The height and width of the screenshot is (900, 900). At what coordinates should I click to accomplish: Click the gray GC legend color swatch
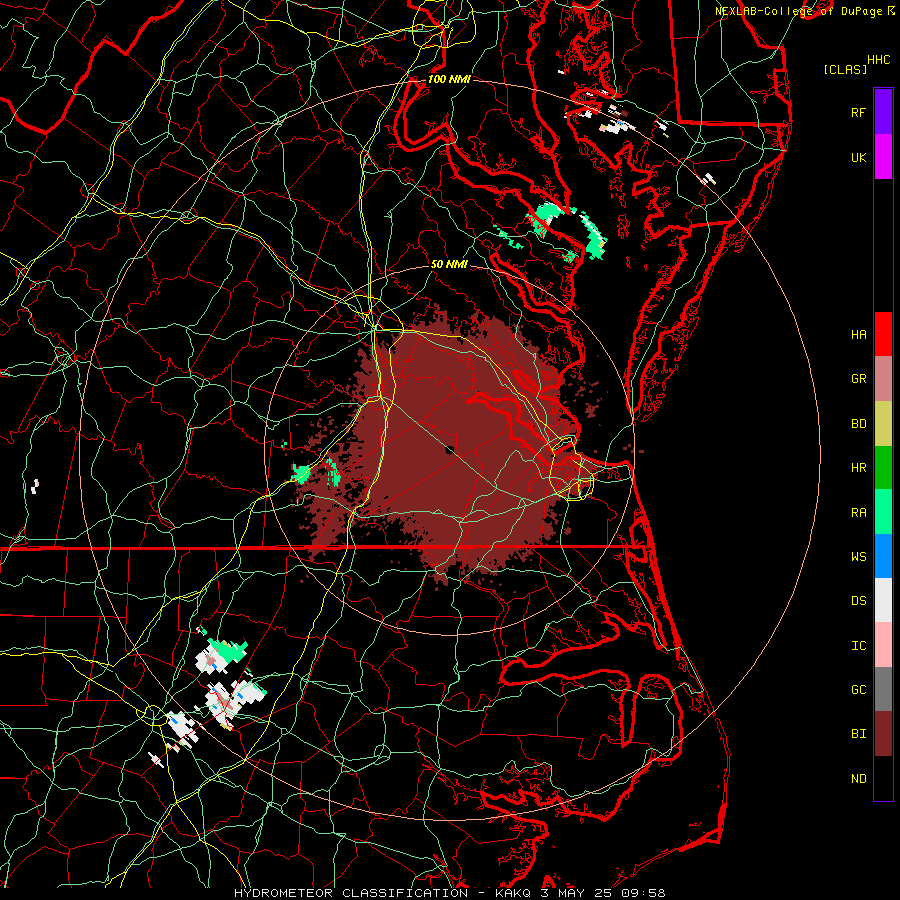(883, 689)
